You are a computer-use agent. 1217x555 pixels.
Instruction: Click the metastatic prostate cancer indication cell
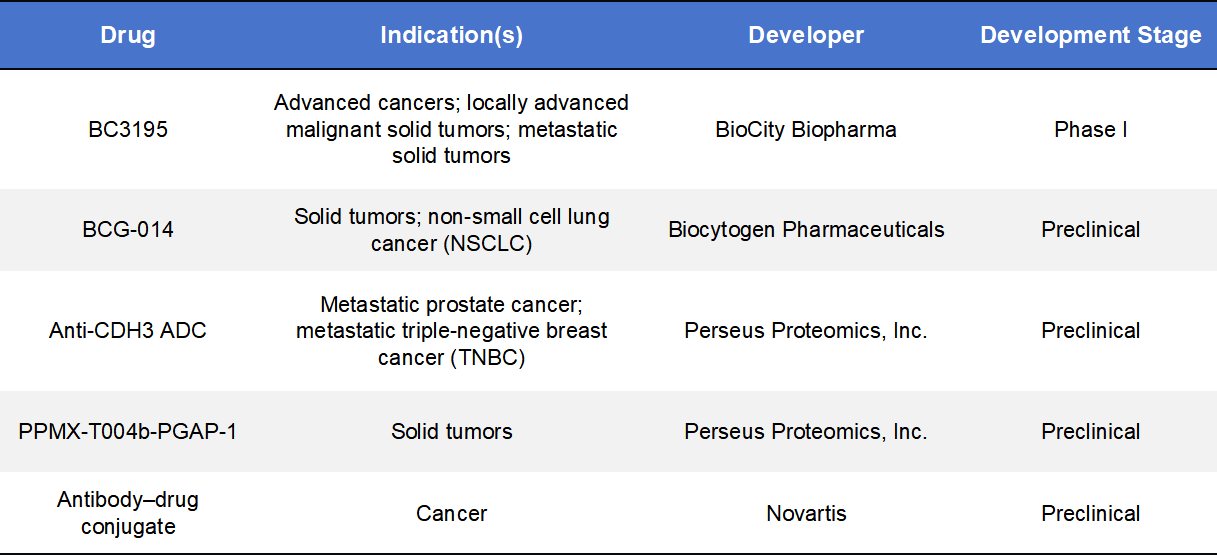[451, 331]
